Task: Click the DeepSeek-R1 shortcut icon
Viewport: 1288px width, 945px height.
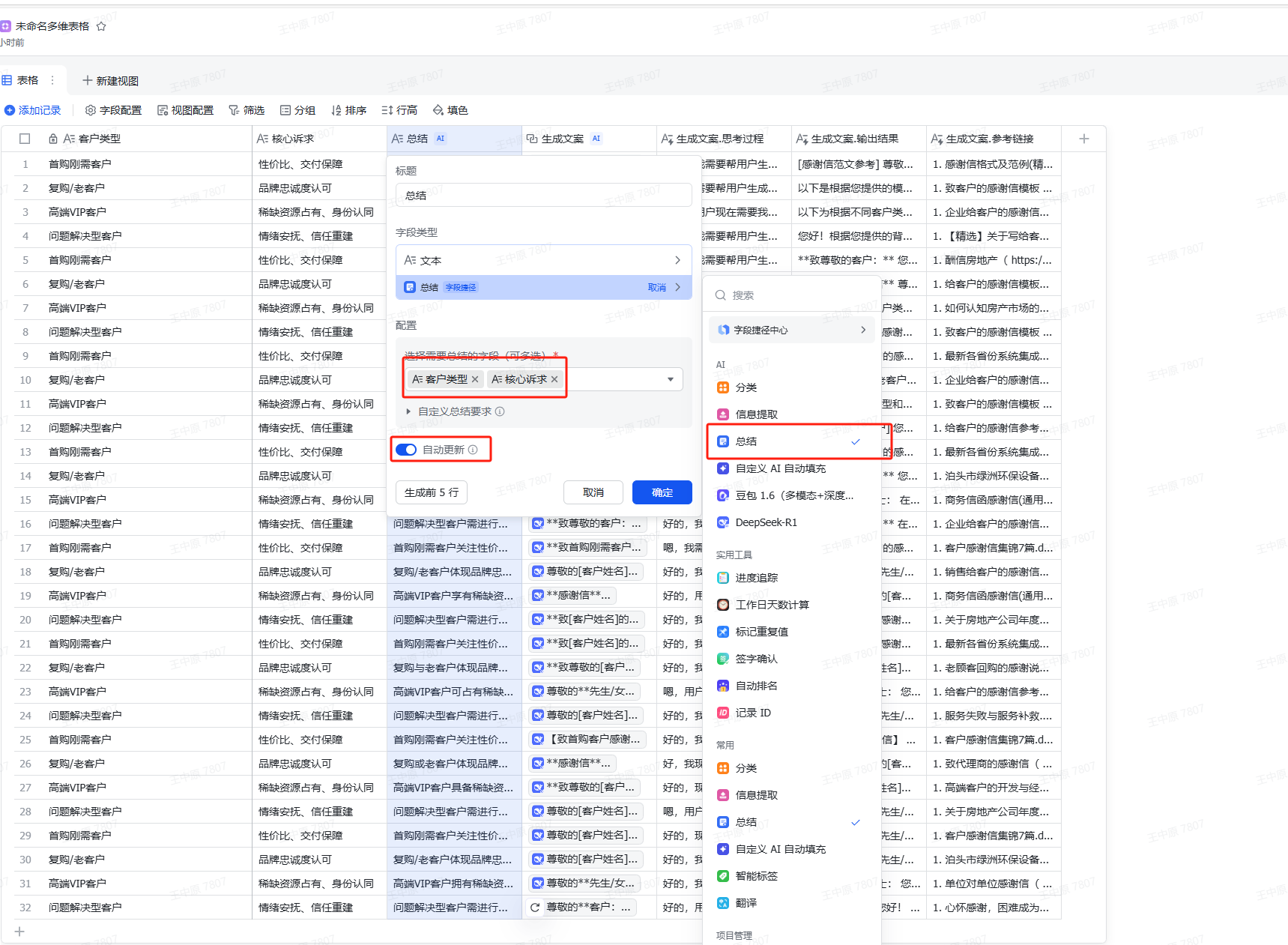Action: [723, 522]
